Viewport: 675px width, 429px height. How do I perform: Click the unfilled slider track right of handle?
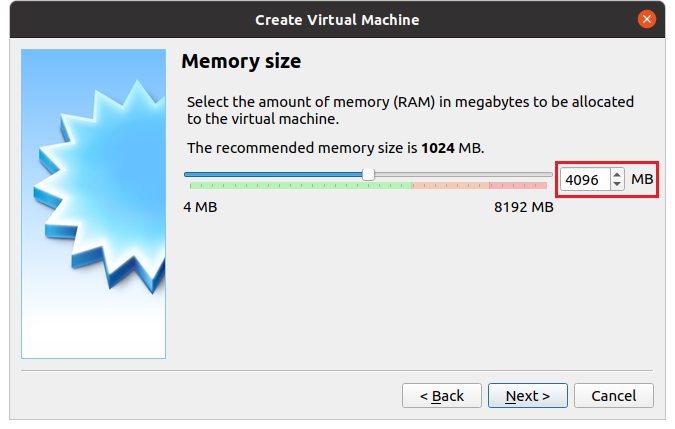[460, 174]
